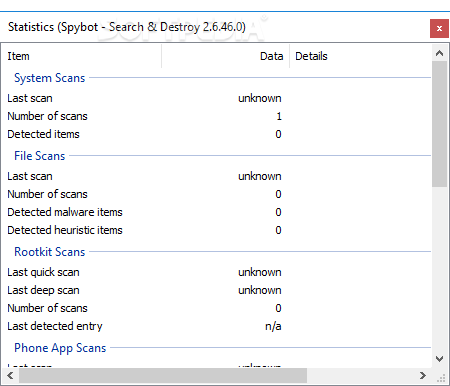Click the vertical scrollbar up arrow
Image resolution: width=450 pixels, height=386 pixels.
coord(439,53)
